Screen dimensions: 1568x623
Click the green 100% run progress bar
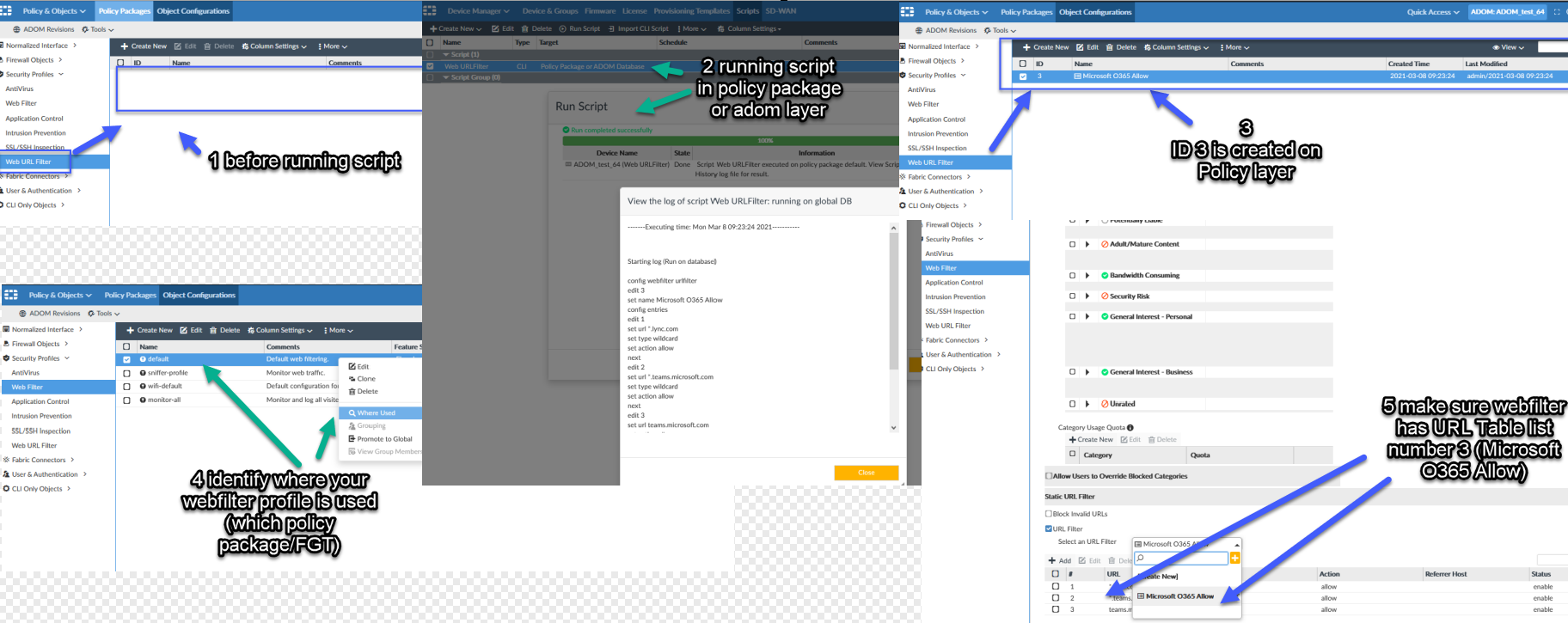point(731,140)
